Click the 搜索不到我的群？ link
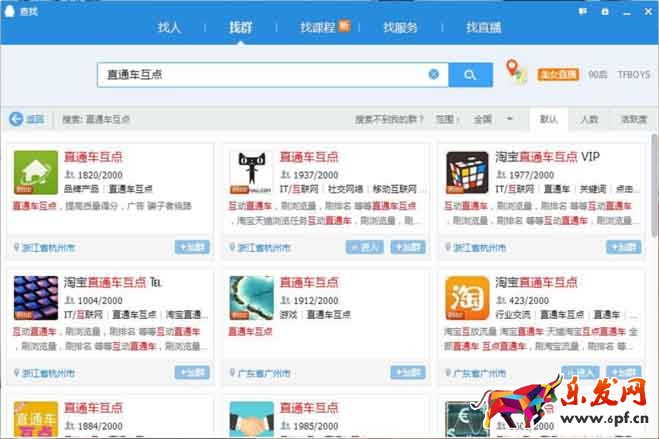The height and width of the screenshot is (439, 659). pos(390,119)
